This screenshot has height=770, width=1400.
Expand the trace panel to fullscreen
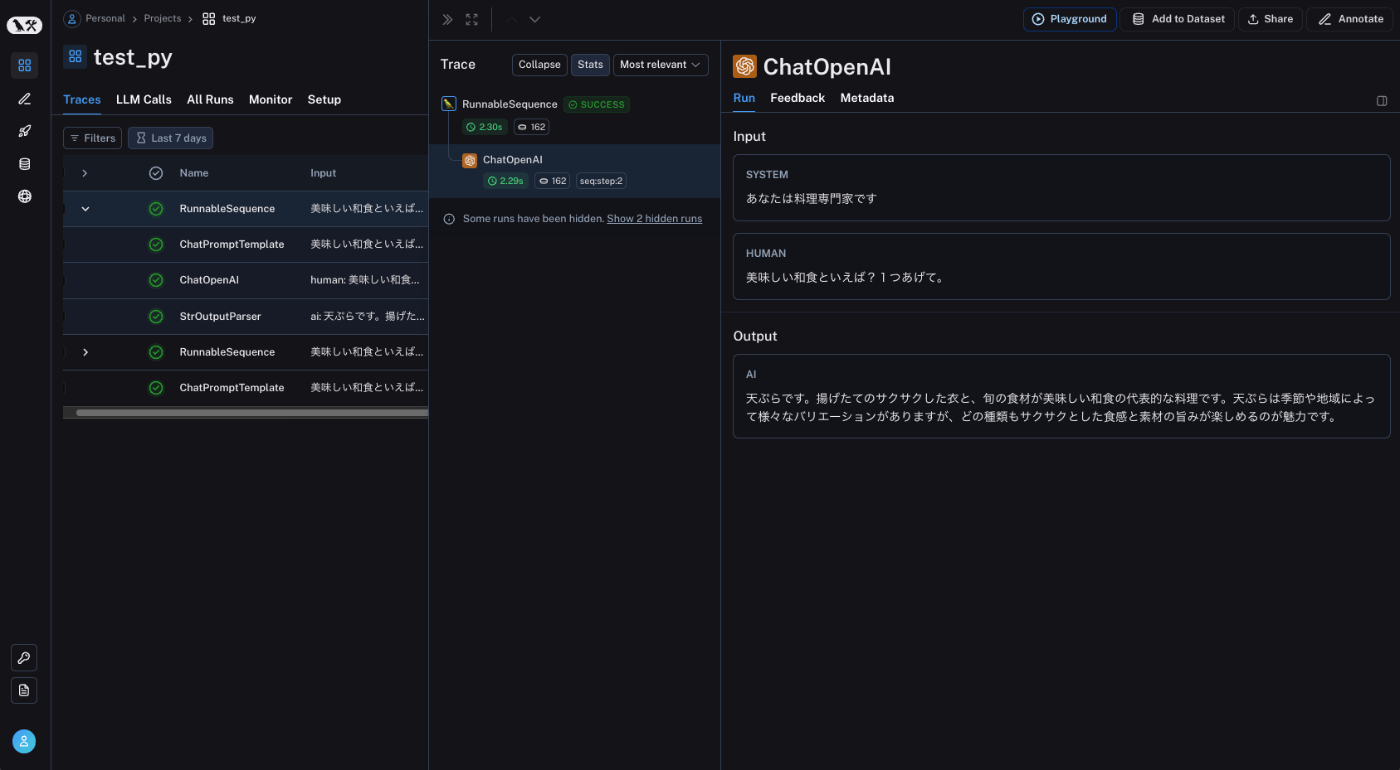(x=472, y=19)
